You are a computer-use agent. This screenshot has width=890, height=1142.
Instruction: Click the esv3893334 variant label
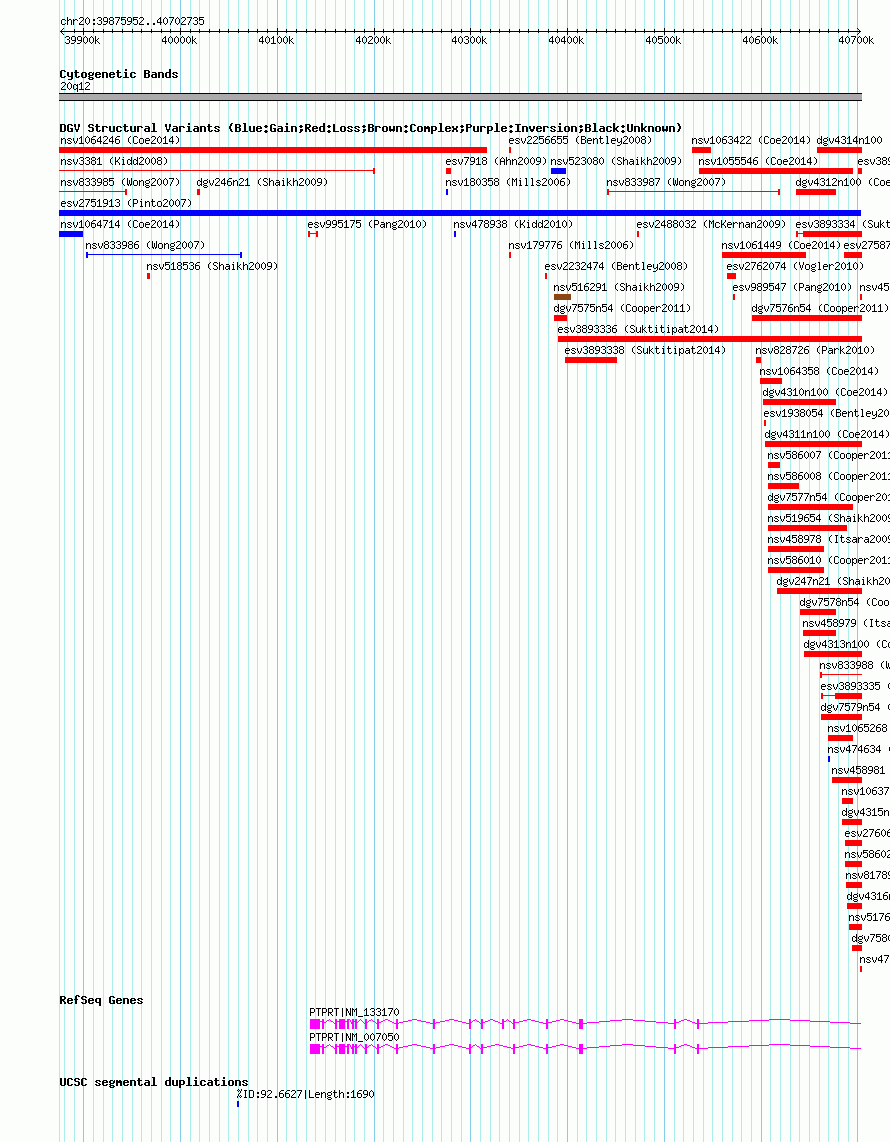[x=842, y=224]
